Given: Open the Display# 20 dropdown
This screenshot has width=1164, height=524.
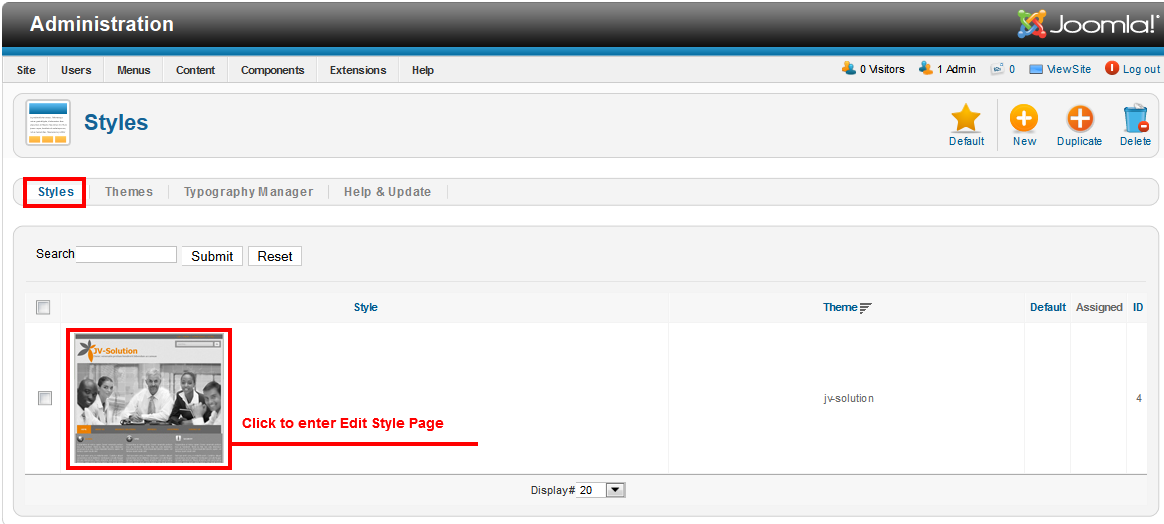Looking at the screenshot, I should coord(602,490).
